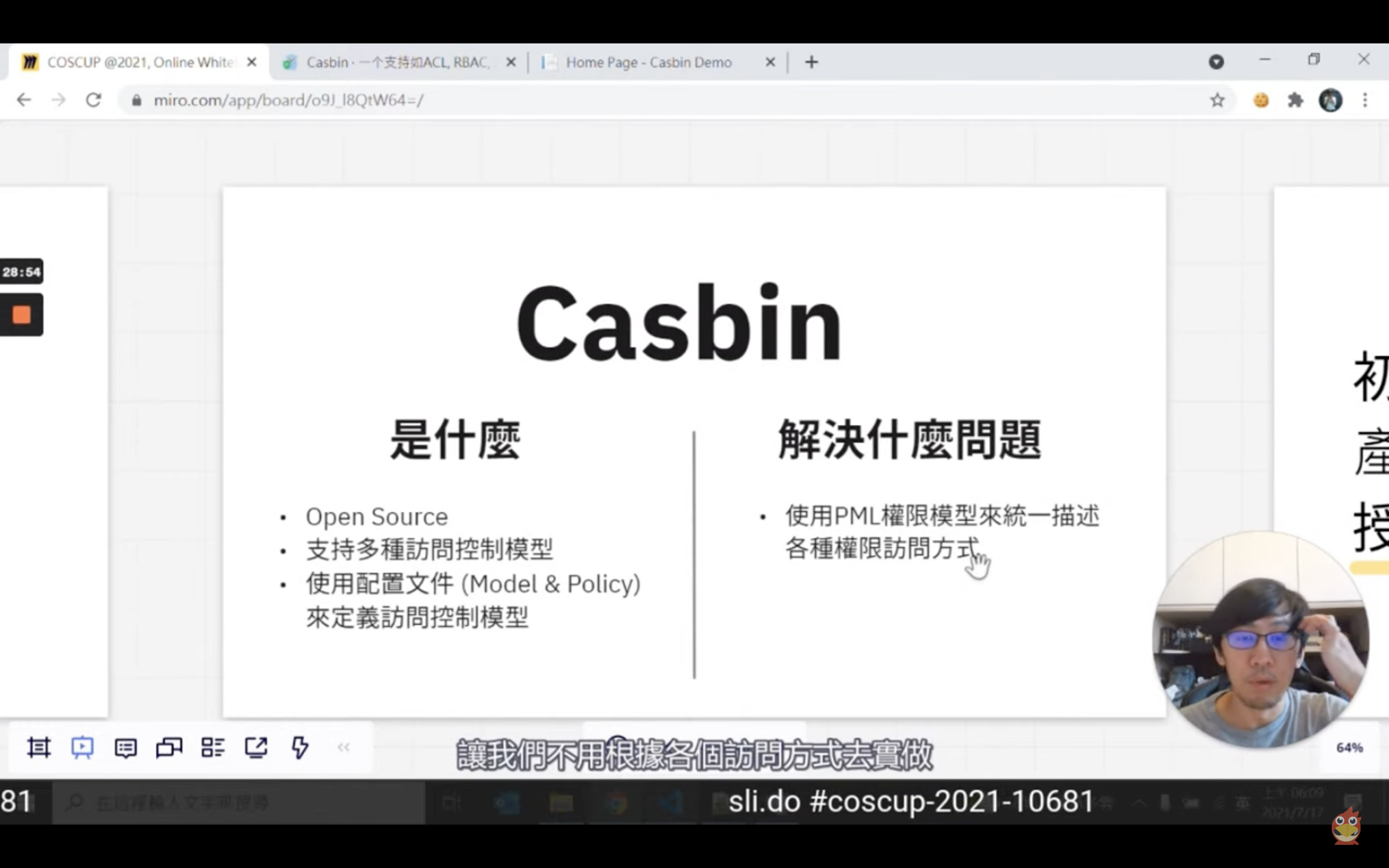
Task: Open the Chrome profile avatar
Action: (x=1331, y=100)
